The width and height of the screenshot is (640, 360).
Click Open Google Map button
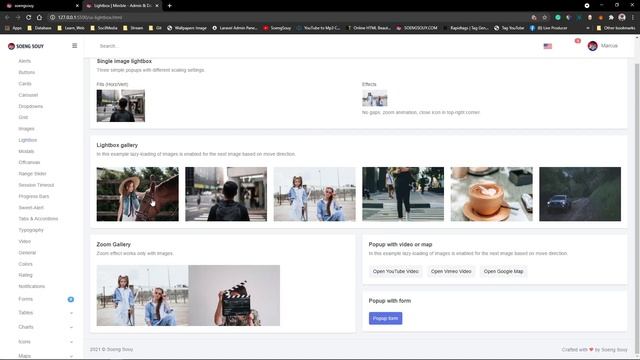click(503, 271)
